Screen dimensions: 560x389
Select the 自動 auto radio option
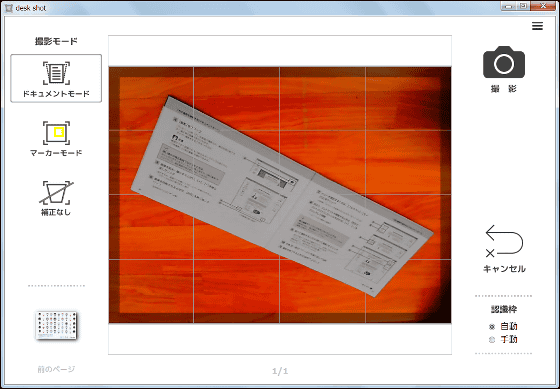[x=492, y=326]
